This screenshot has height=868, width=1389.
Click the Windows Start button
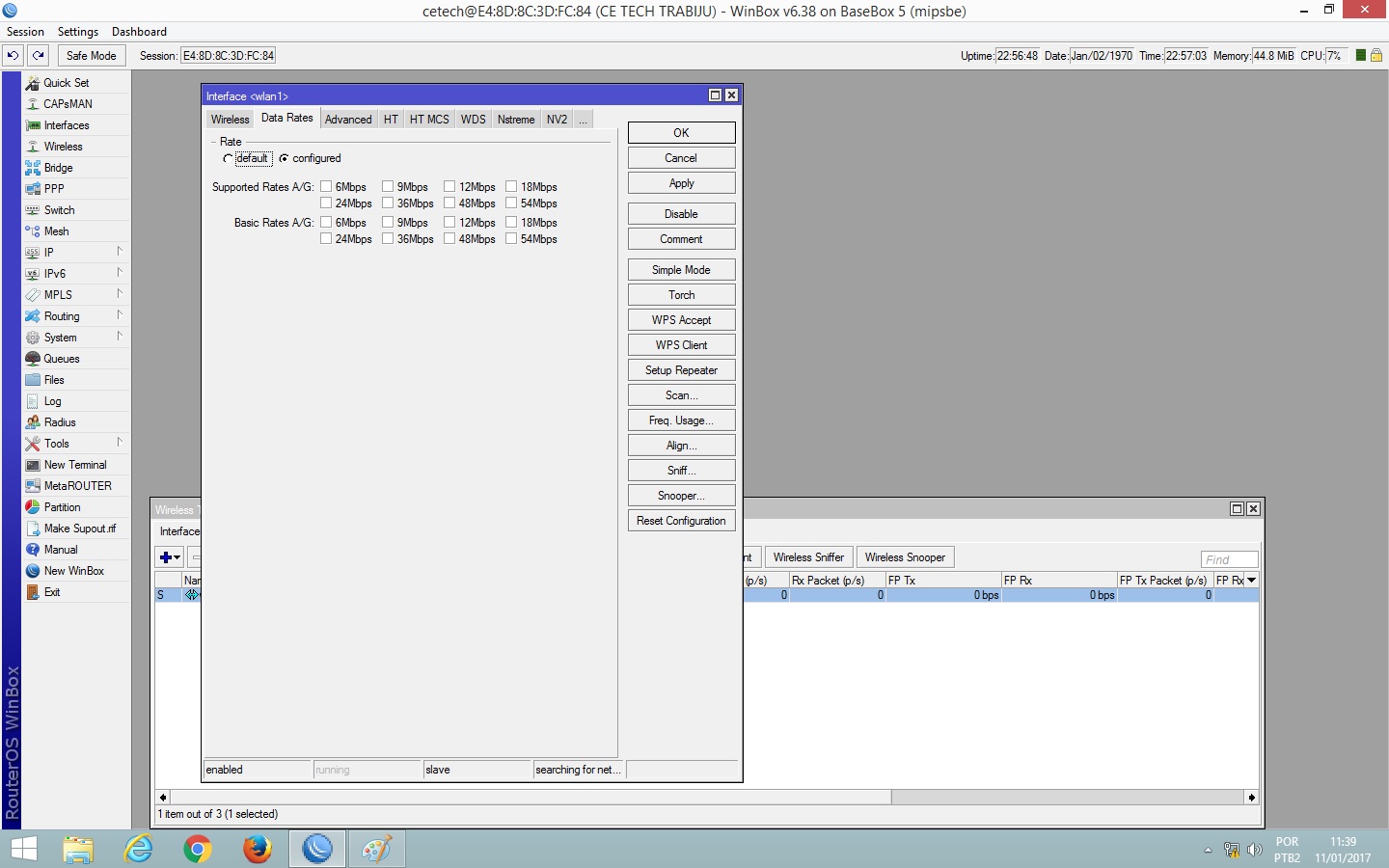pyautogui.click(x=23, y=850)
